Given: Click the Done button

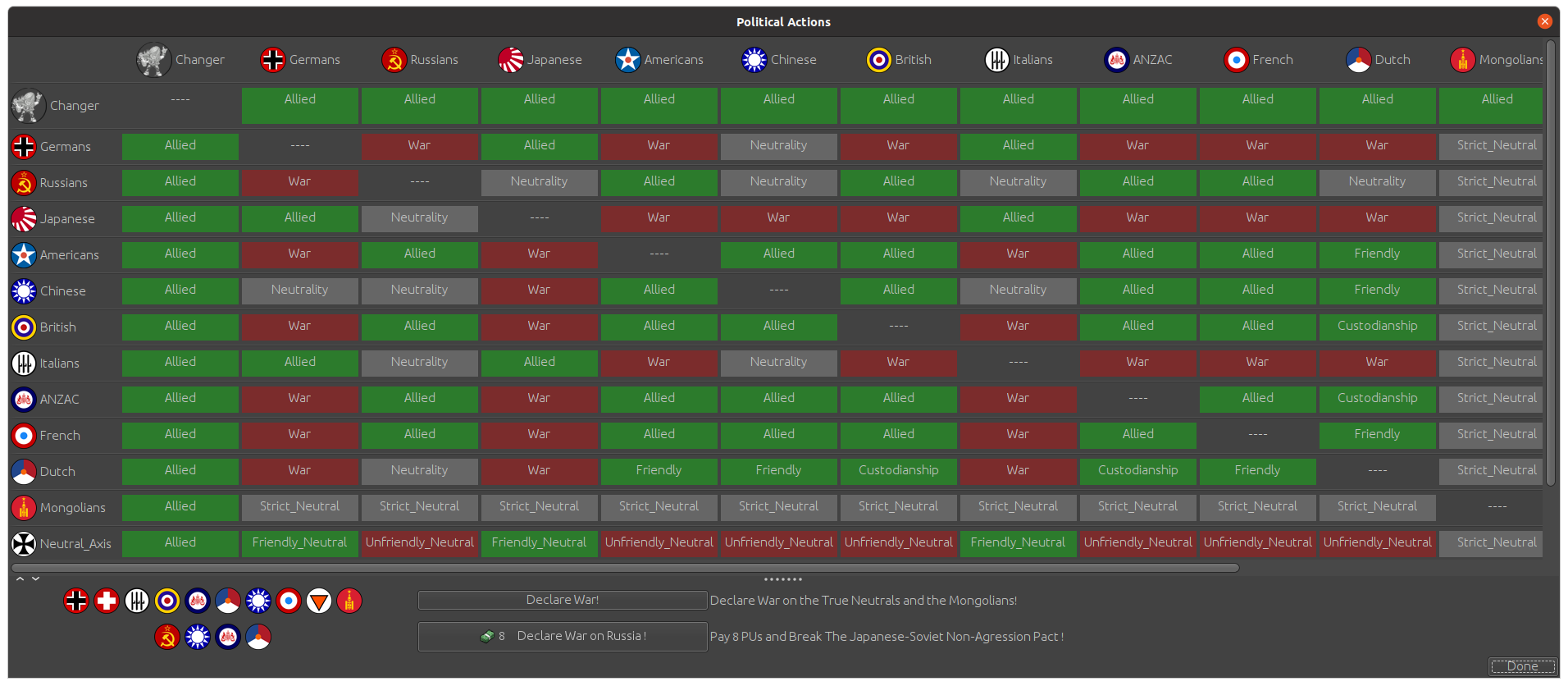Looking at the screenshot, I should pos(1523,666).
